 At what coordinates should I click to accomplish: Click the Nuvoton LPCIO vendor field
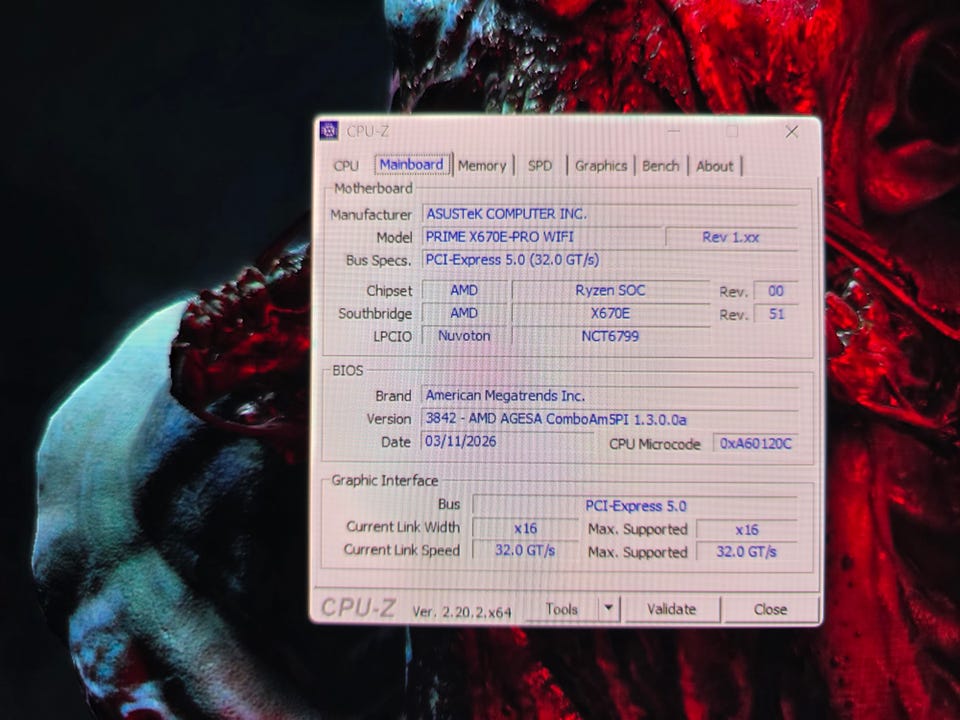click(x=464, y=336)
